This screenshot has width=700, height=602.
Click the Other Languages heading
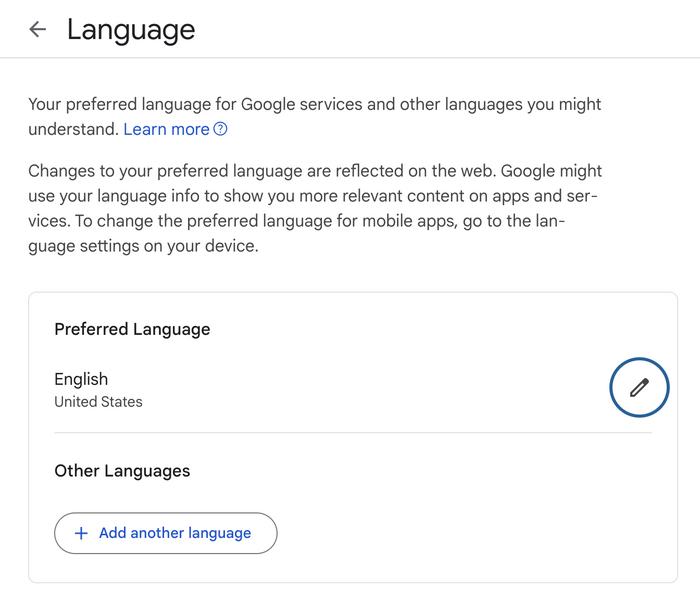coord(122,470)
